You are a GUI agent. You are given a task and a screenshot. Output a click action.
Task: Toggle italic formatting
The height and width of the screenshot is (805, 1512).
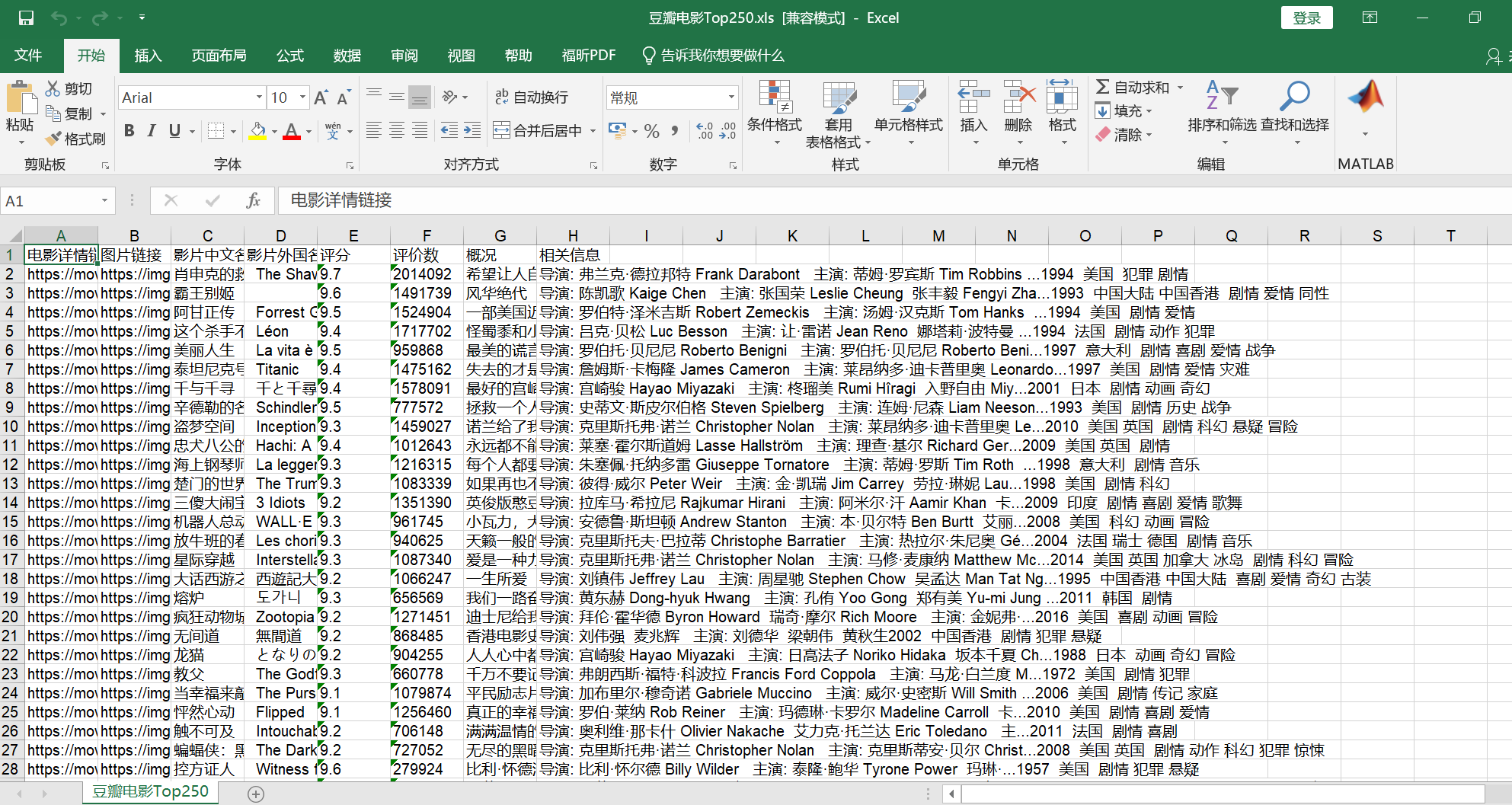point(151,130)
